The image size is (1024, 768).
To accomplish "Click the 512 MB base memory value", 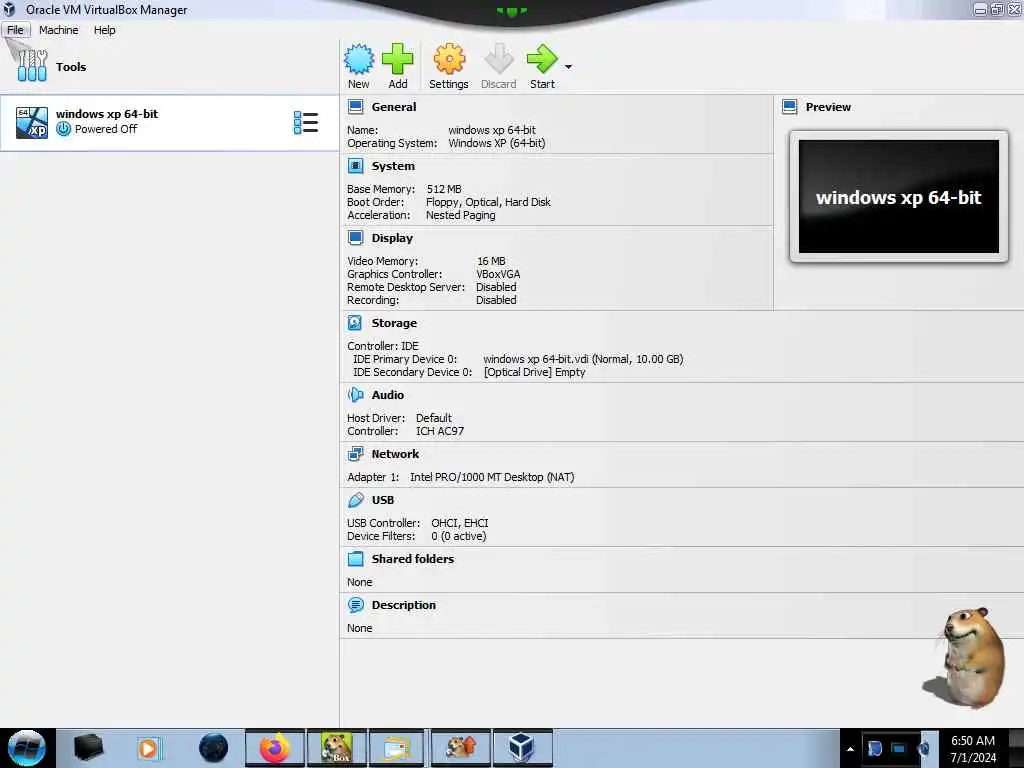I will tap(444, 189).
